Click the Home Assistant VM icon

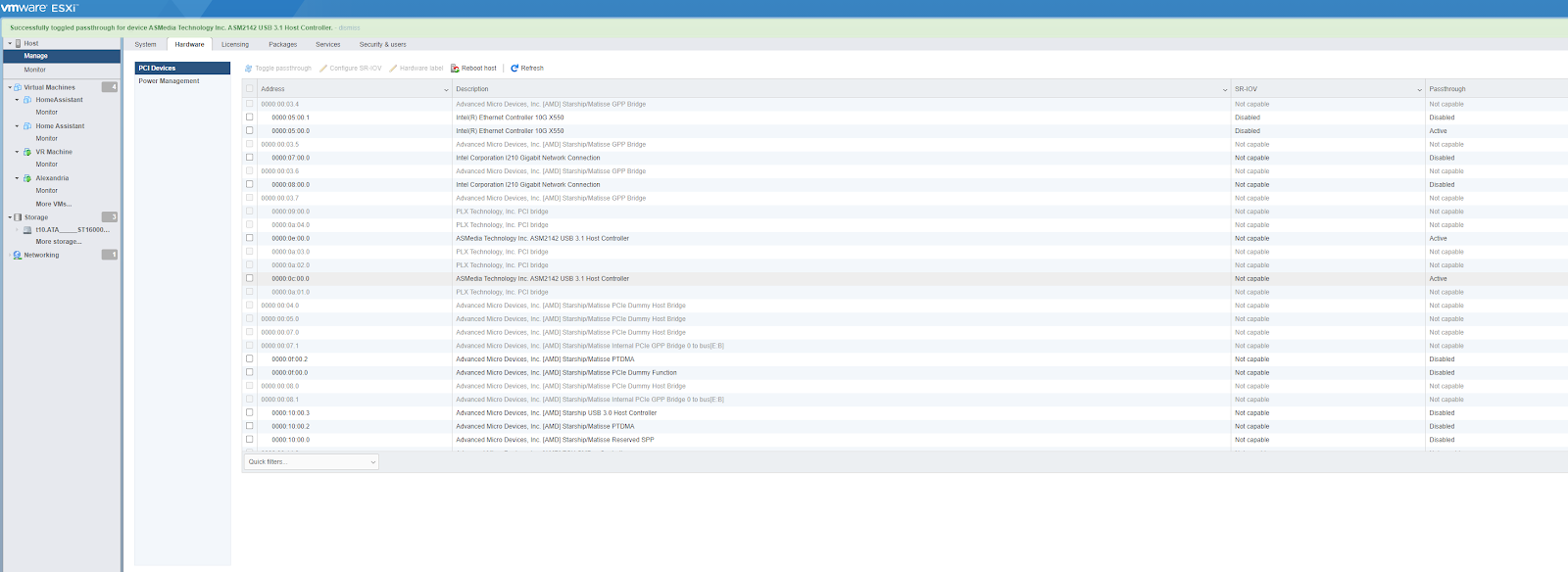pyautogui.click(x=27, y=126)
